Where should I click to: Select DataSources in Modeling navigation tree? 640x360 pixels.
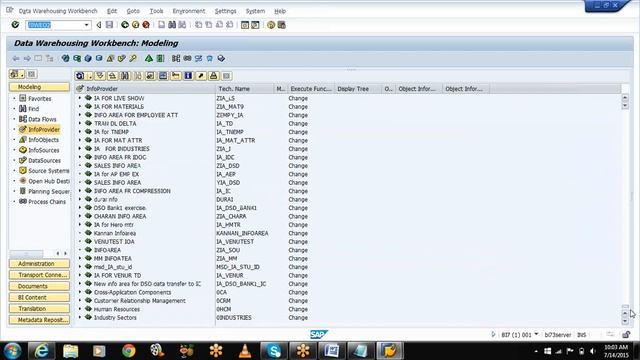click(44, 160)
